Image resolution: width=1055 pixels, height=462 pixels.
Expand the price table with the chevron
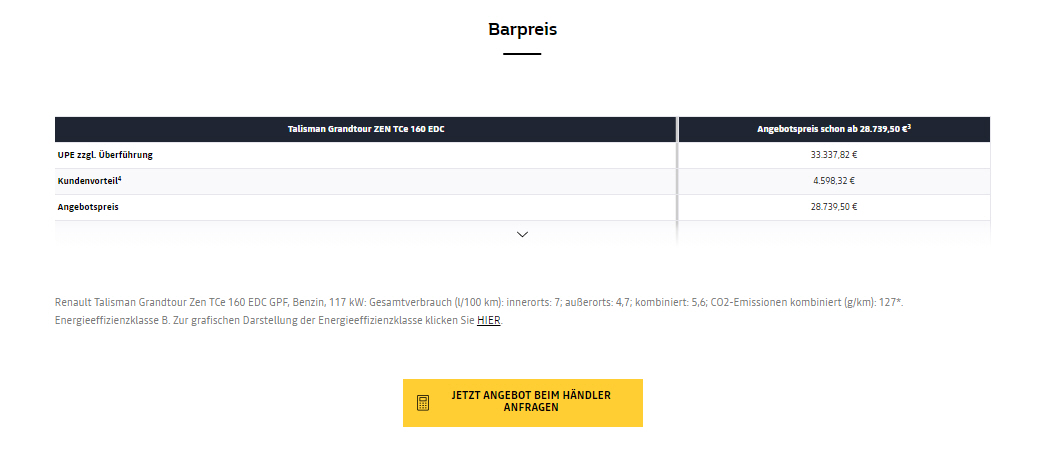pyautogui.click(x=522, y=234)
